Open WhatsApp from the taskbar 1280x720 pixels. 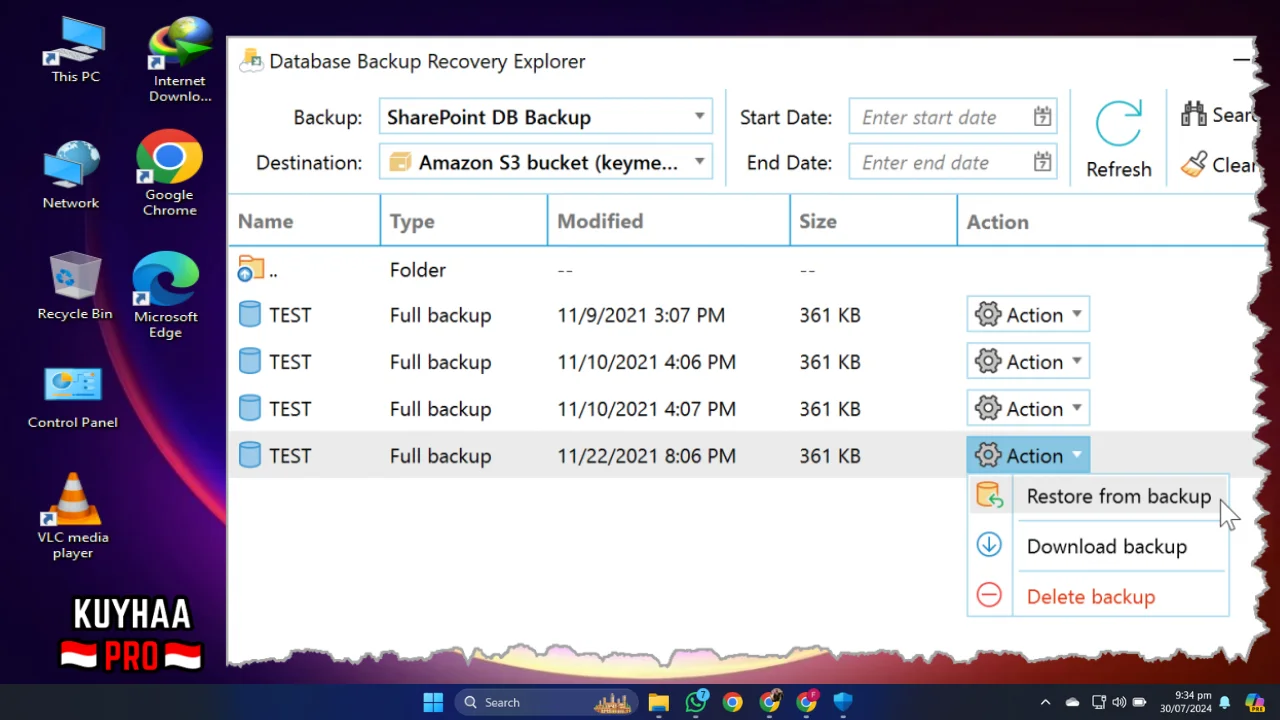696,702
